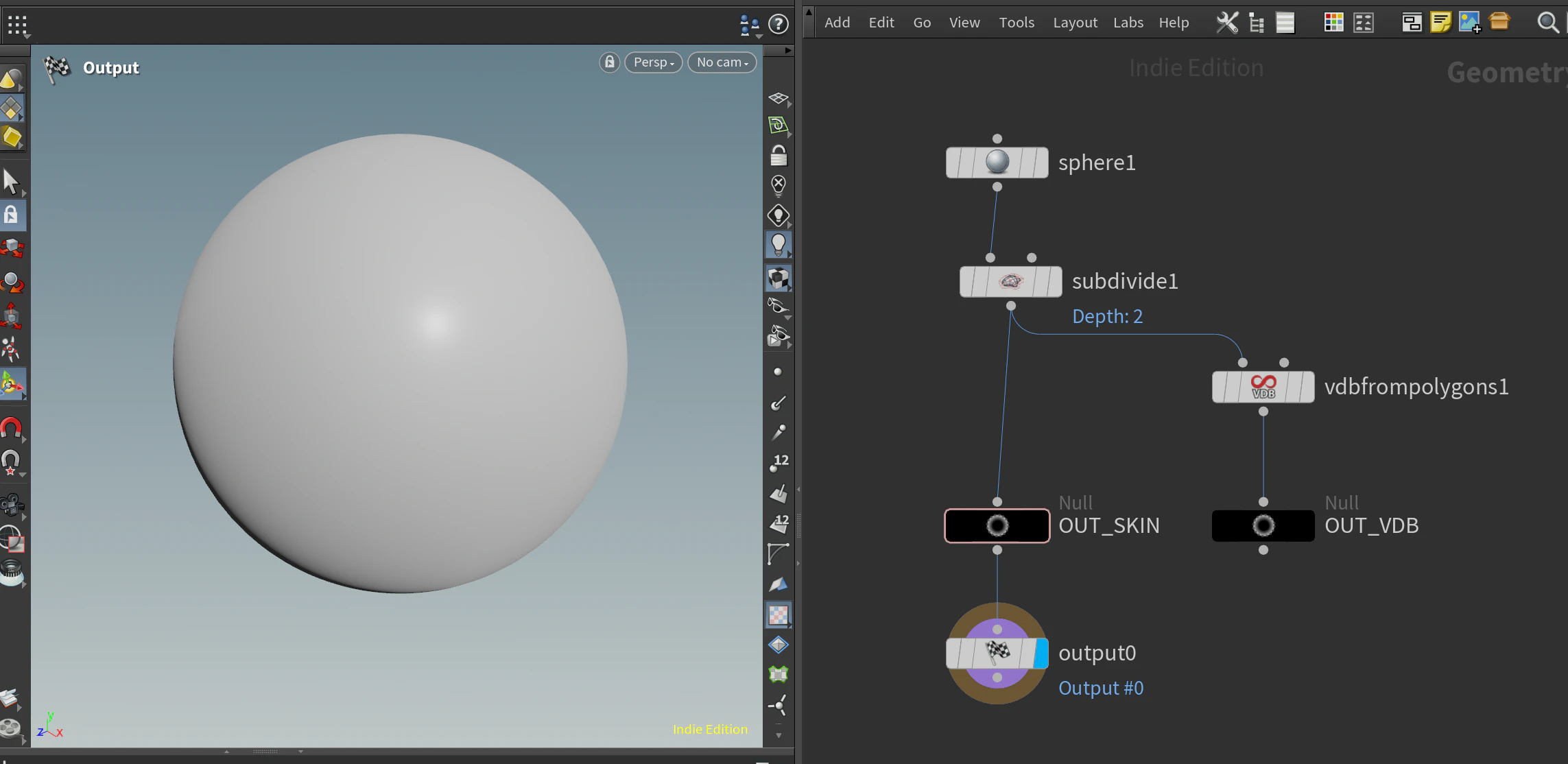Click the sphere1 node icon
The image size is (1568, 764).
[x=997, y=163]
